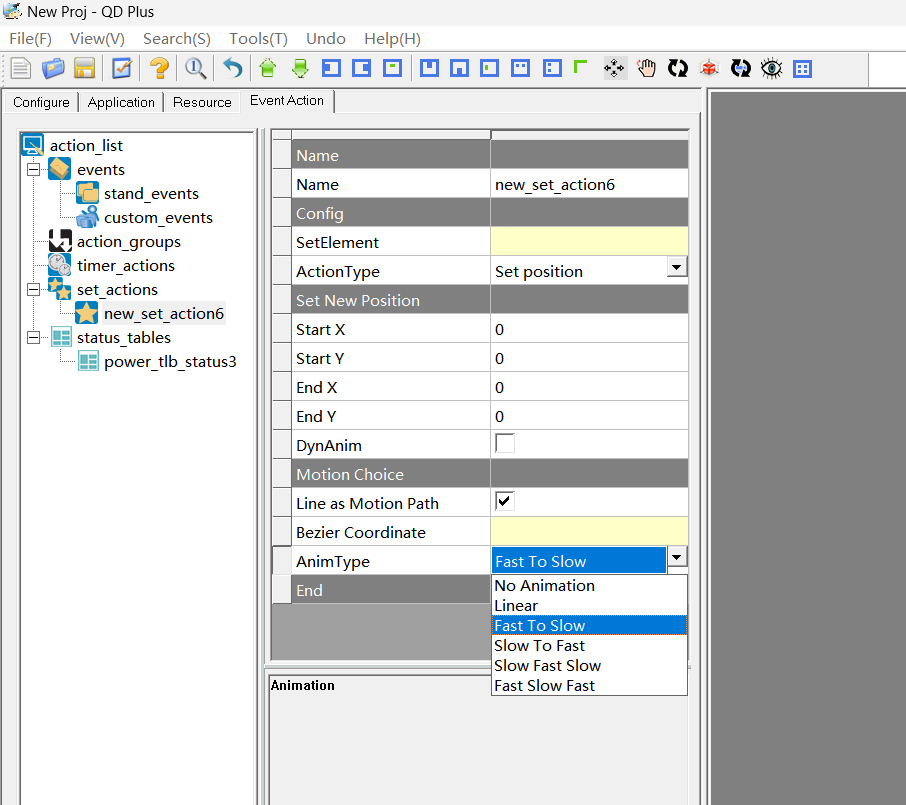Click the rotate arrows with blue center icon
The width and height of the screenshot is (906, 805).
coord(740,68)
